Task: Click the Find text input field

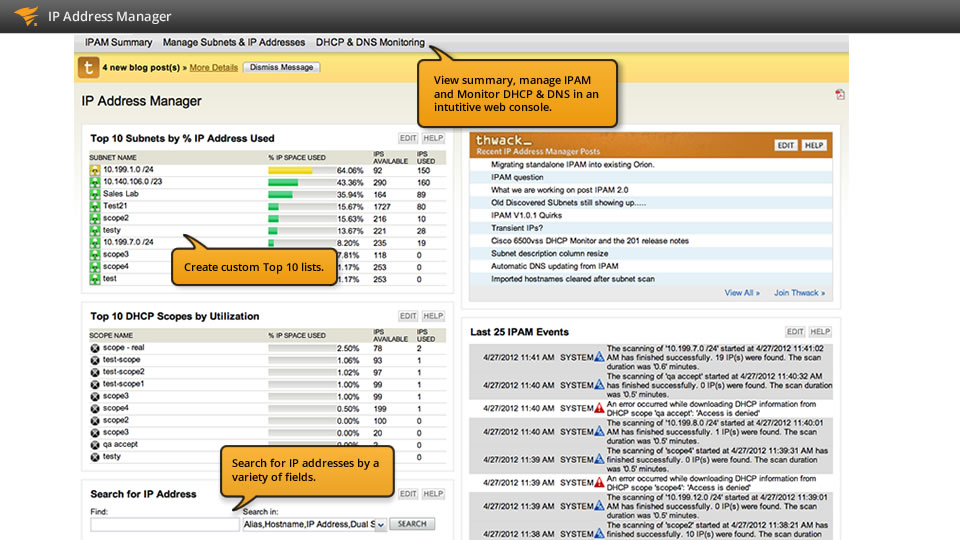Action: [164, 524]
